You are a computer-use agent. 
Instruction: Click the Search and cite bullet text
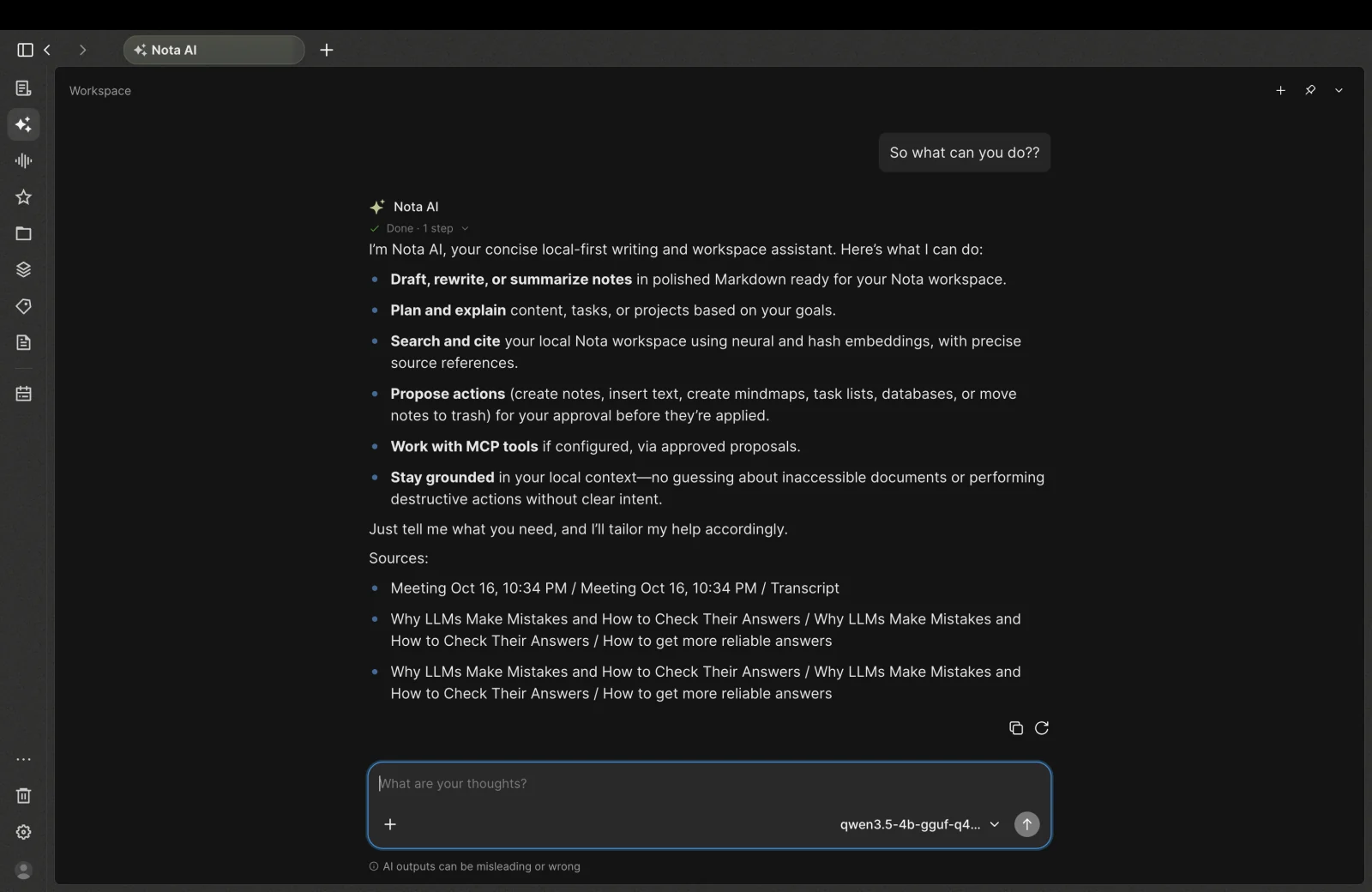coord(706,352)
